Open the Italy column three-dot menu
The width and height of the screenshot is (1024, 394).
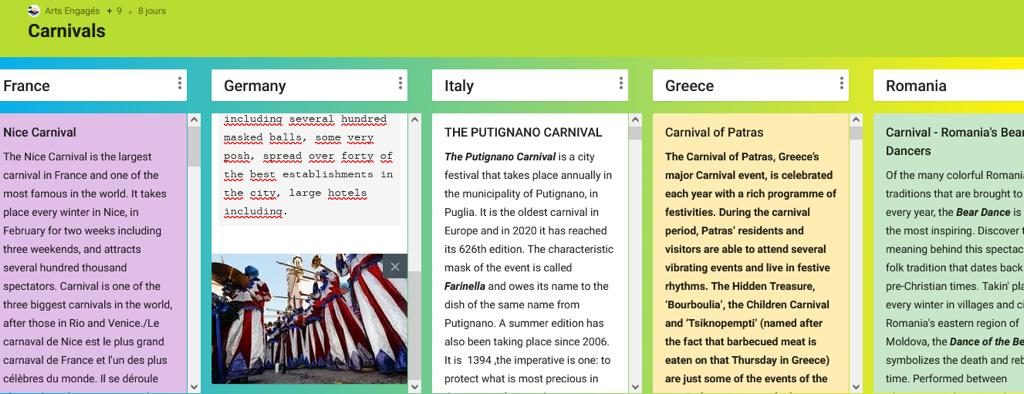[x=621, y=83]
